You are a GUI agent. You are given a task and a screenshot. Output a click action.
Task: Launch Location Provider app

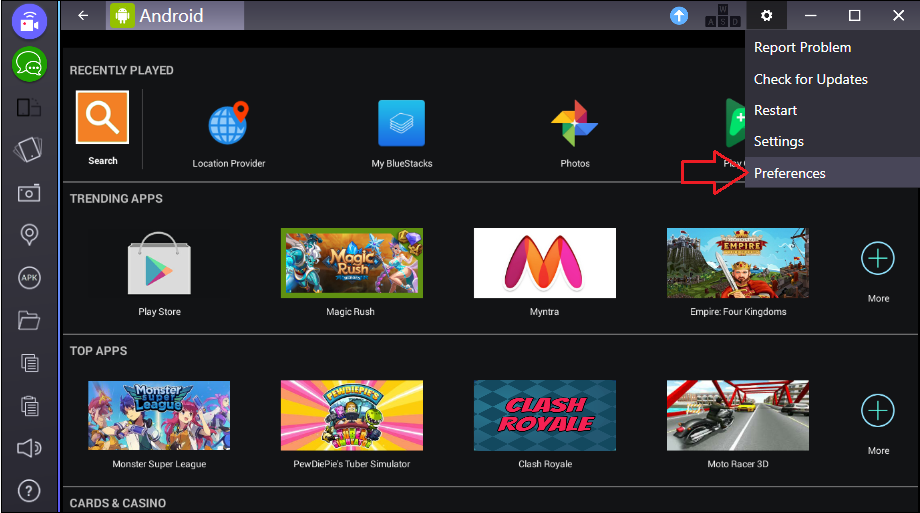coord(229,123)
